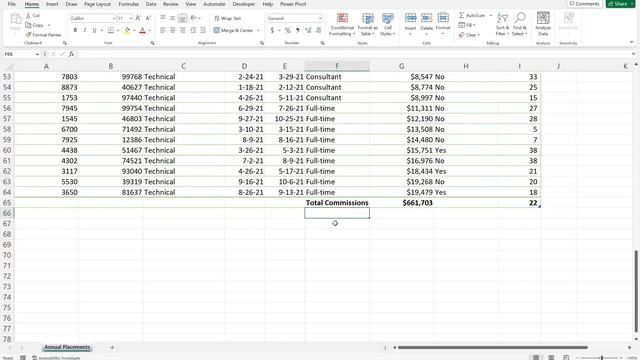
Task: Click Delete cells icon
Action: coord(427,18)
